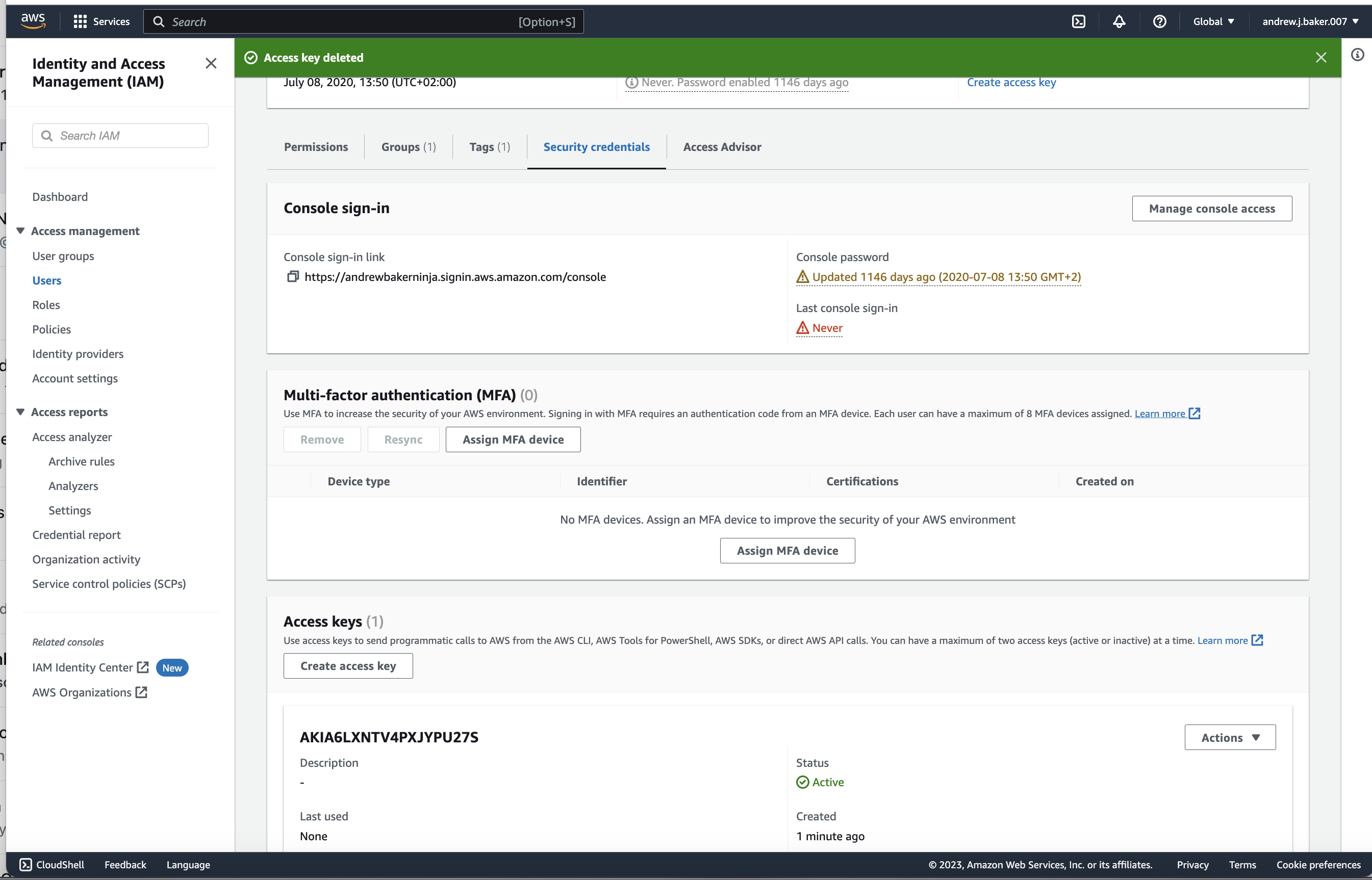This screenshot has width=1372, height=880.
Task: Launch CloudShell from the top toolbar
Action: coord(1079,21)
